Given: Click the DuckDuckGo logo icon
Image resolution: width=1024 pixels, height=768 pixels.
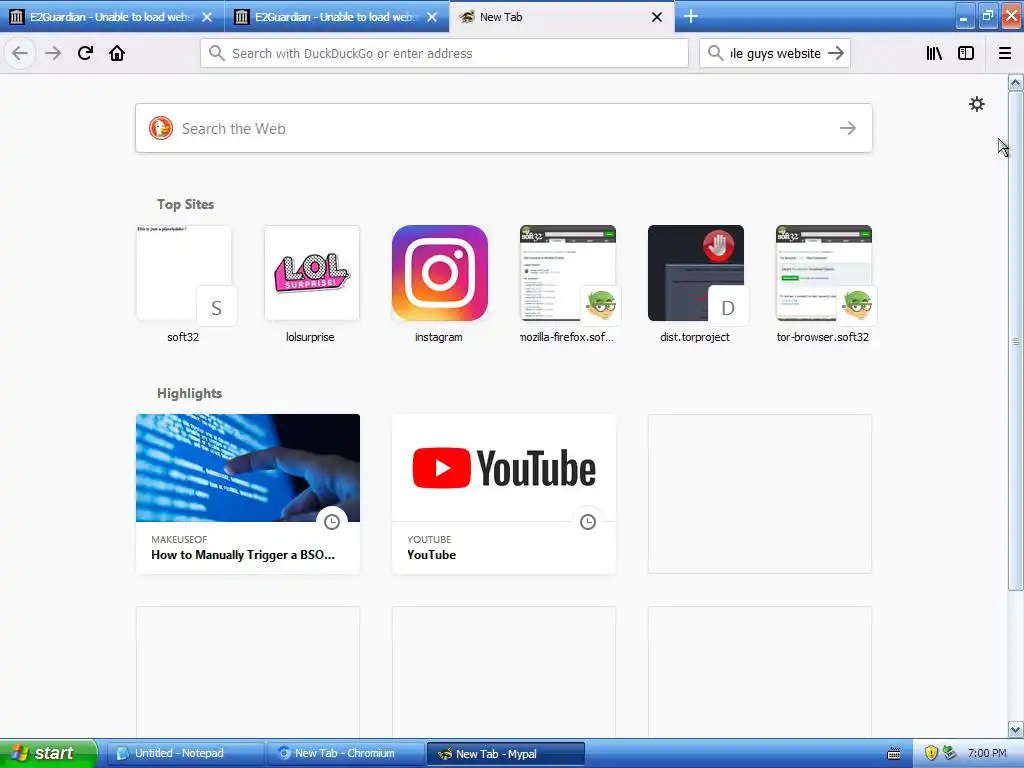Looking at the screenshot, I should click(x=161, y=128).
